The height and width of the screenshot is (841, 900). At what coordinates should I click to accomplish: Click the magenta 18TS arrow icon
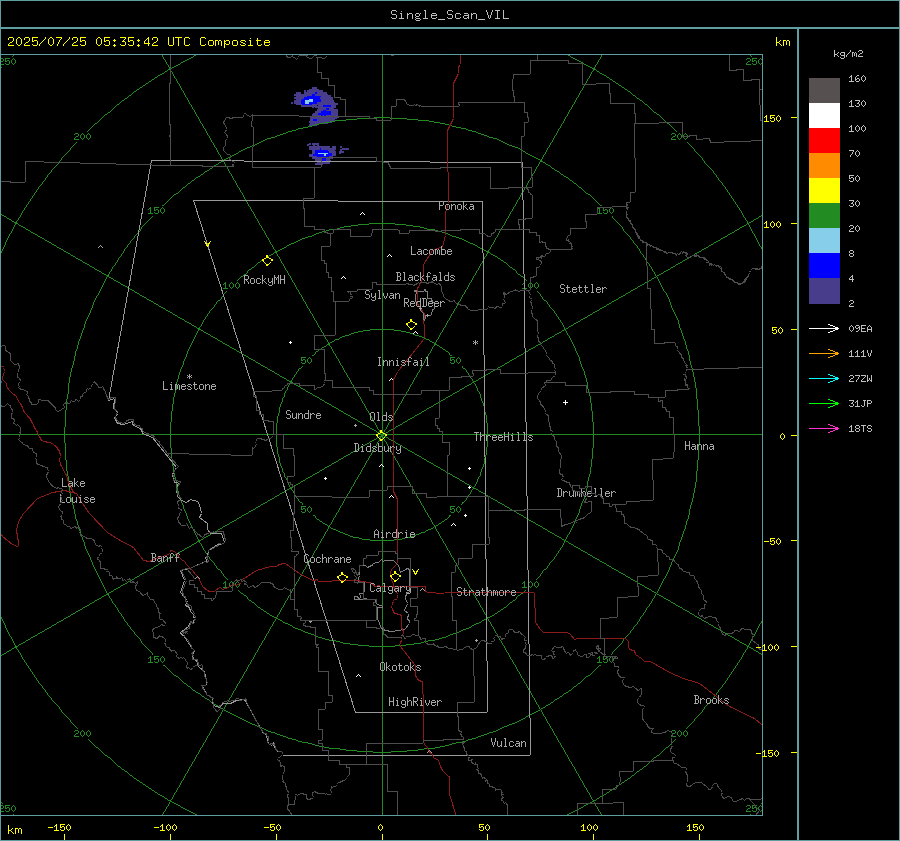click(824, 428)
